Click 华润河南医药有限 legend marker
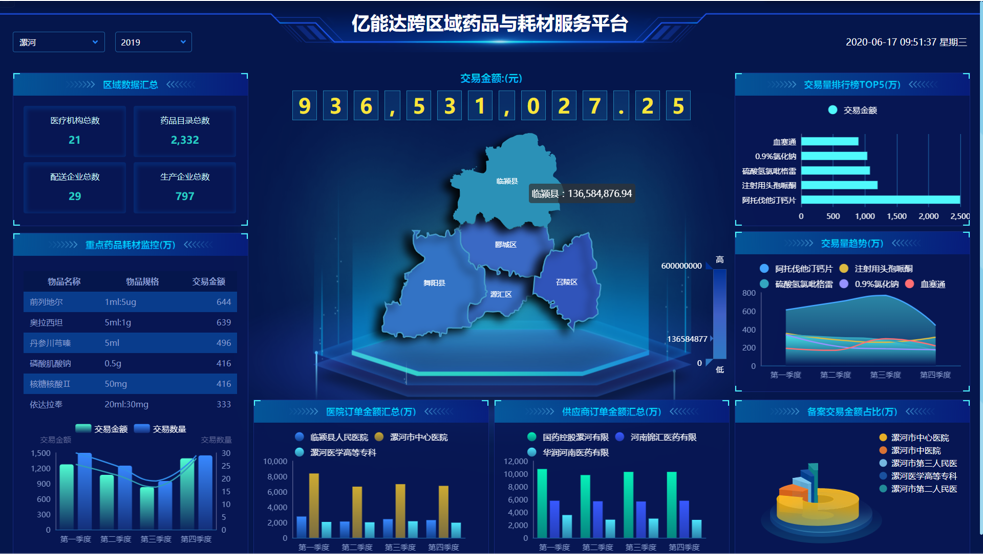The image size is (983, 554). click(x=532, y=452)
